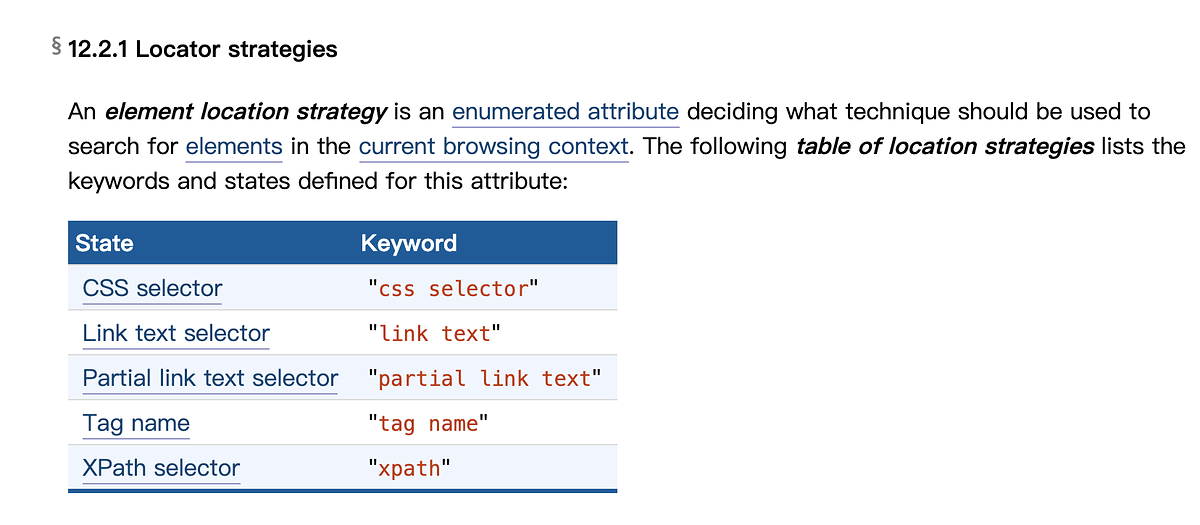Open the CSS selector state link
Image resolution: width=1200 pixels, height=525 pixels.
tap(152, 289)
